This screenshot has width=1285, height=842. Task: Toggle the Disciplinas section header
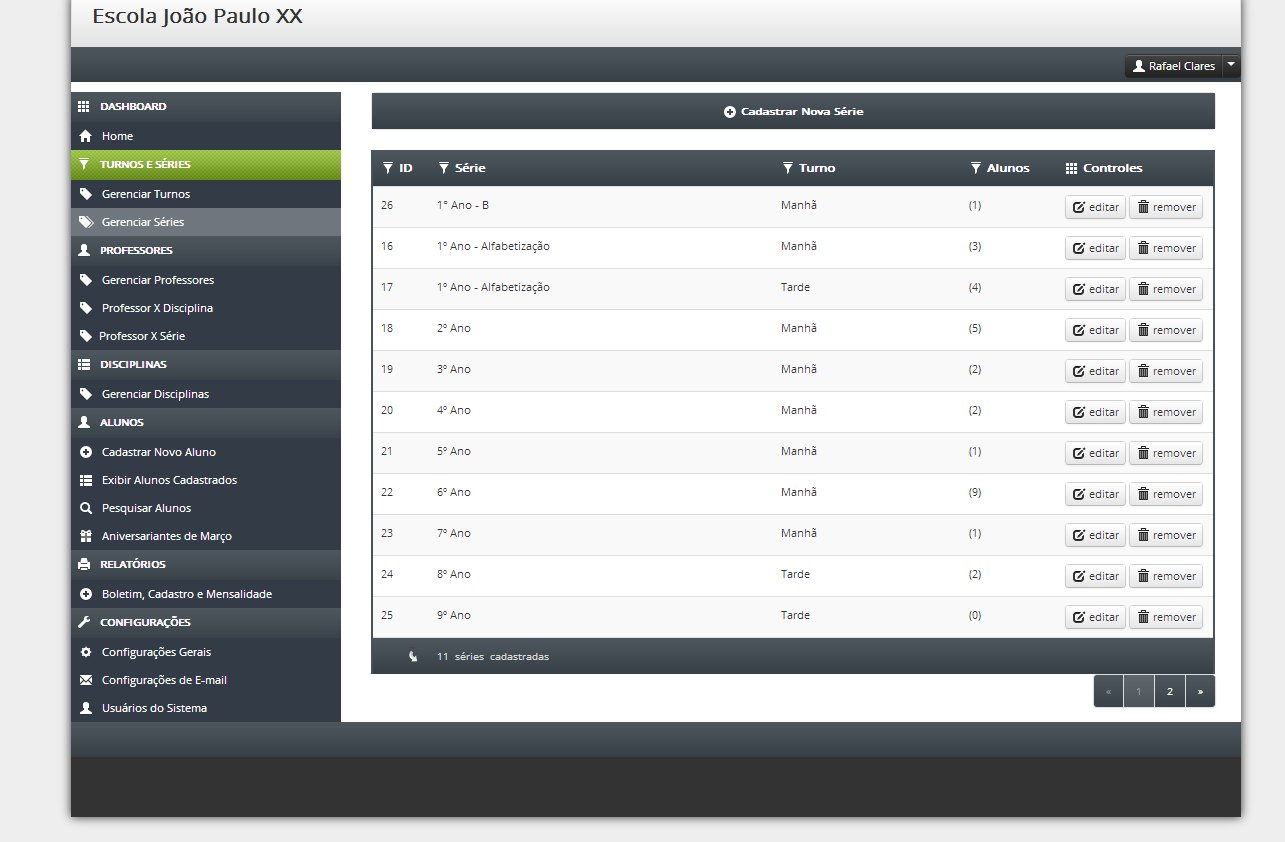tap(206, 365)
